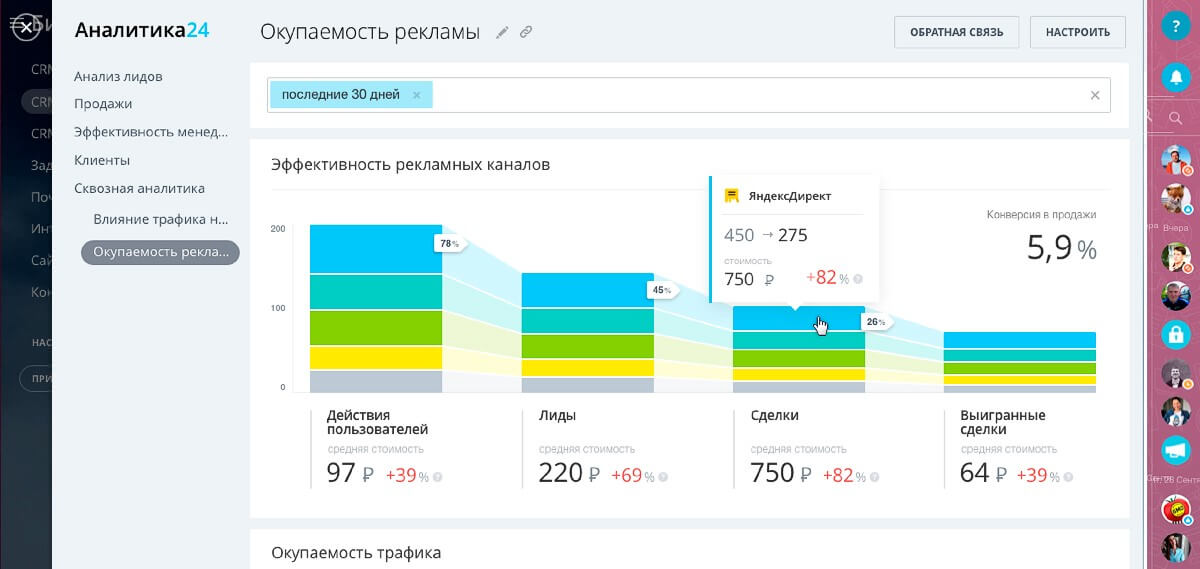Open the megaphone icon in right sidebar
The image size is (1200, 569).
pyautogui.click(x=1175, y=450)
